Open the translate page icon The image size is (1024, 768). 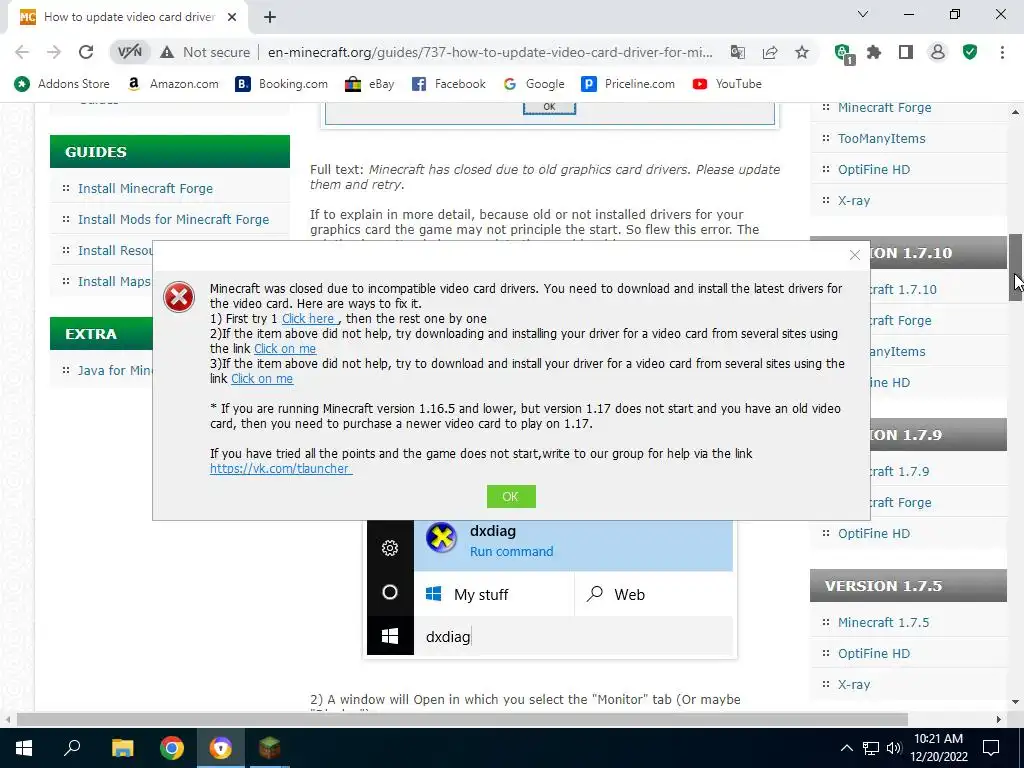[x=737, y=52]
